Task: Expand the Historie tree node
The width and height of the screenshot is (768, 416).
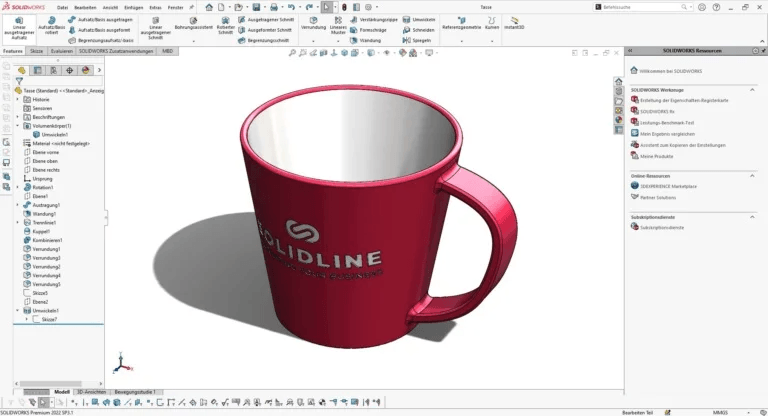Action: [x=18, y=99]
